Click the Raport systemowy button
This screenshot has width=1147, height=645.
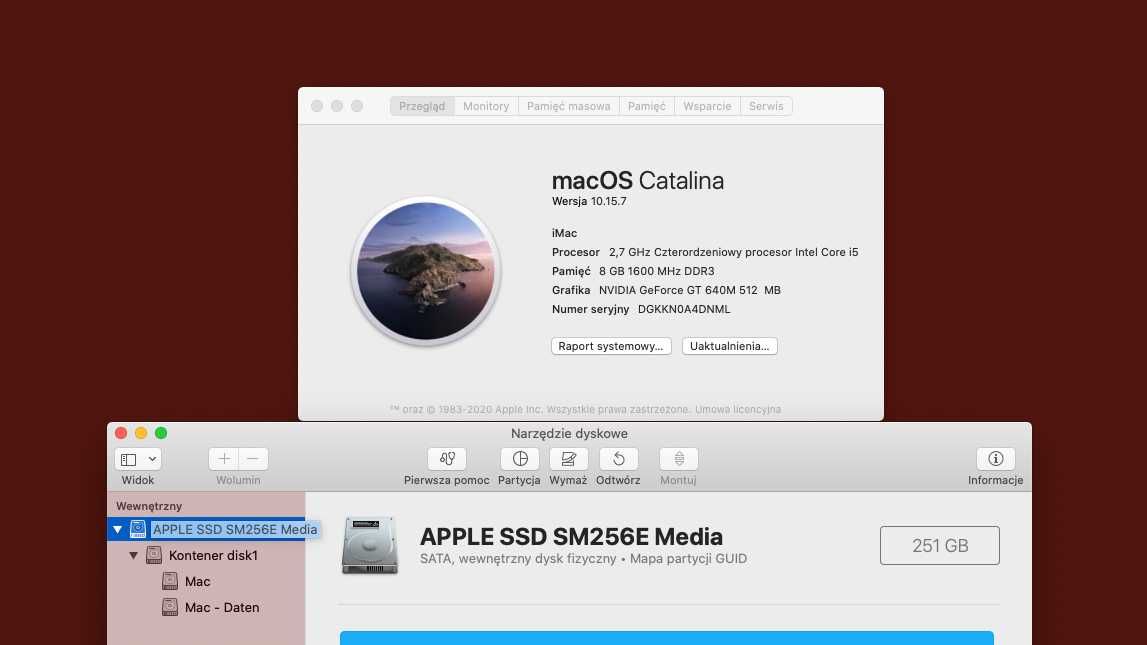(611, 346)
